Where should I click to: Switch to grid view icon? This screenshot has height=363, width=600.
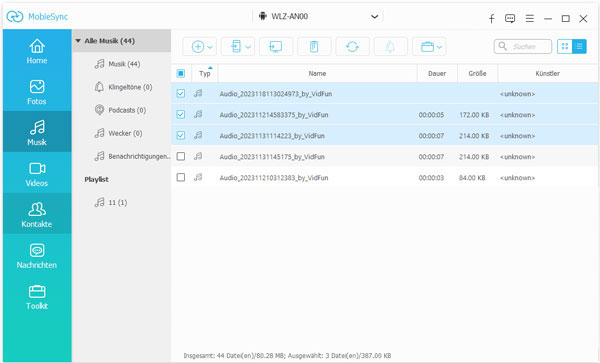564,46
